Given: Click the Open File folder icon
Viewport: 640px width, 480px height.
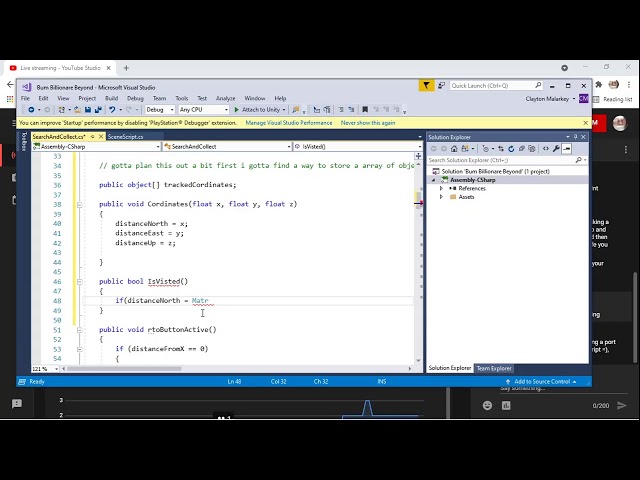Looking at the screenshot, I should (x=77, y=110).
